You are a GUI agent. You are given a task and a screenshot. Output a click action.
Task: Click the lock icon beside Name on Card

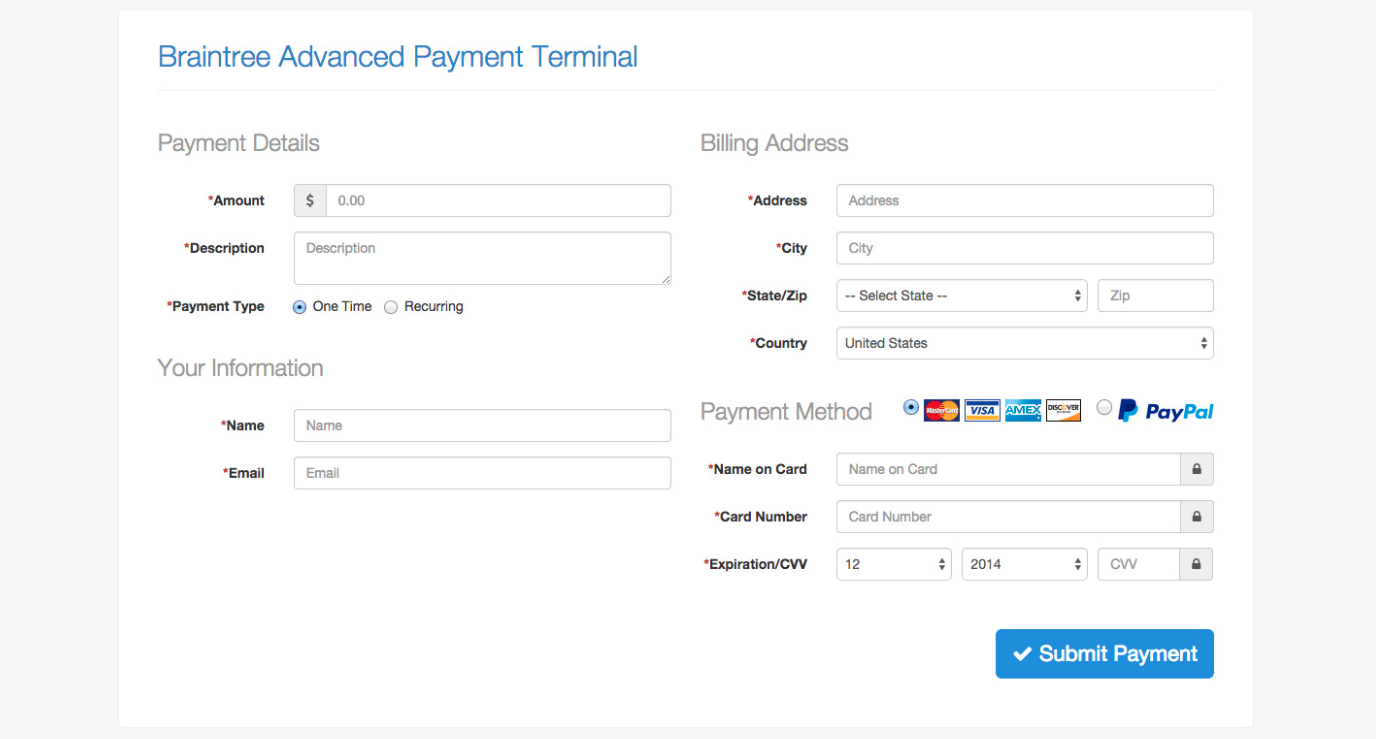pyautogui.click(x=1196, y=469)
